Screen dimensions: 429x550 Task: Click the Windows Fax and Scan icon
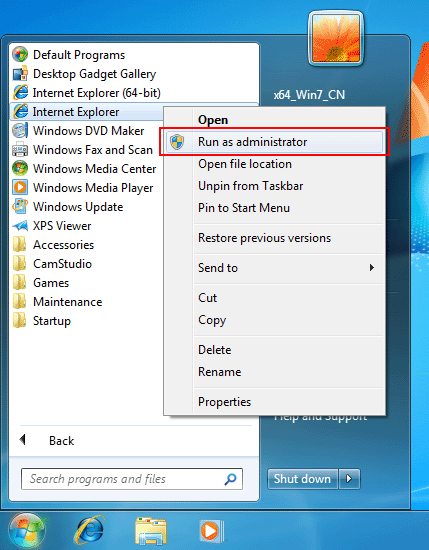20,150
